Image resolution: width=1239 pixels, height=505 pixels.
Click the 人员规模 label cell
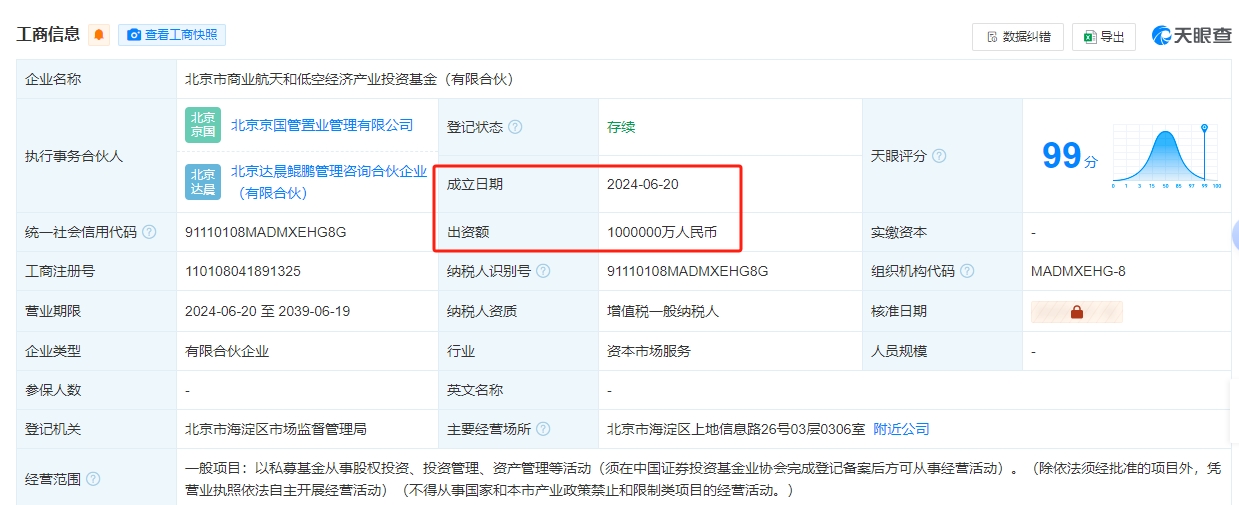[942, 351]
